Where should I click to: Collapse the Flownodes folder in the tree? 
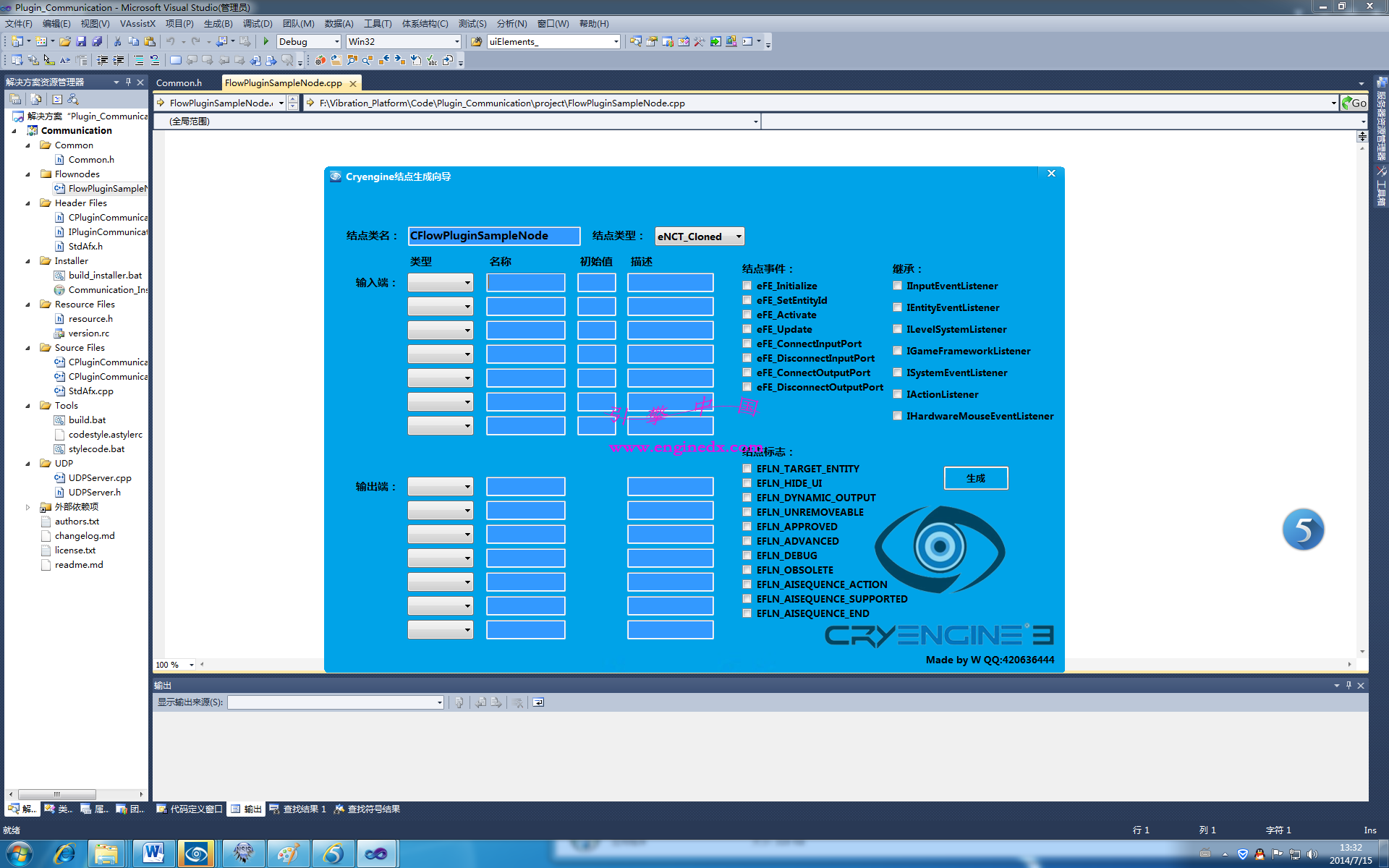tap(27, 174)
